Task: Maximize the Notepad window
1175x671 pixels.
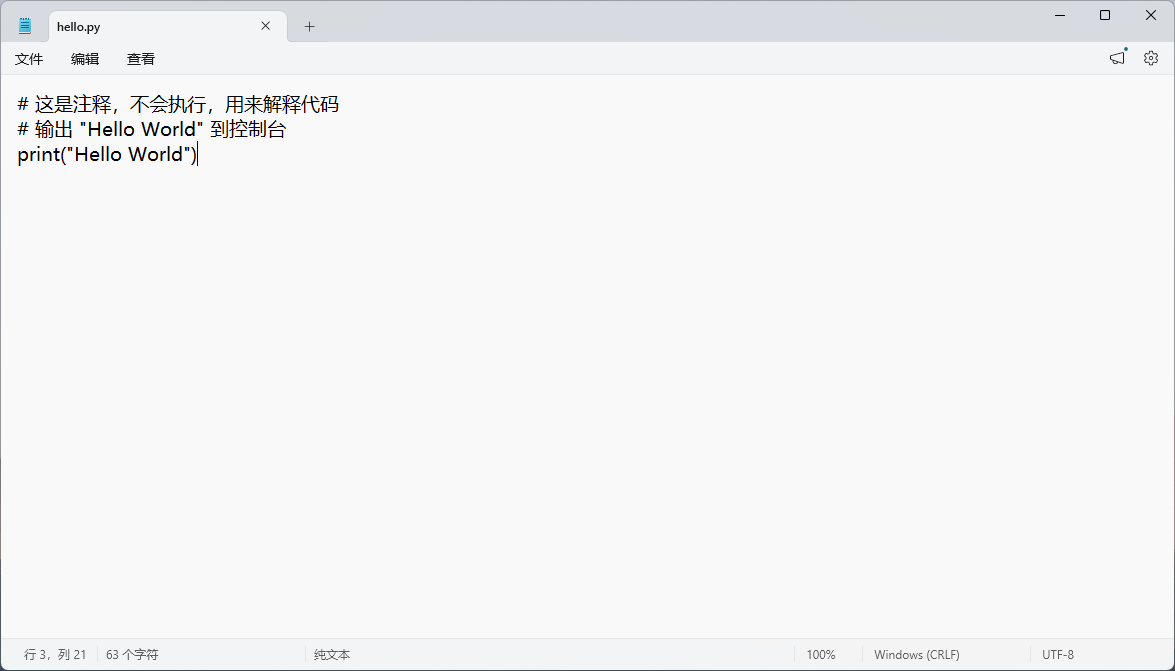Action: (x=1105, y=15)
